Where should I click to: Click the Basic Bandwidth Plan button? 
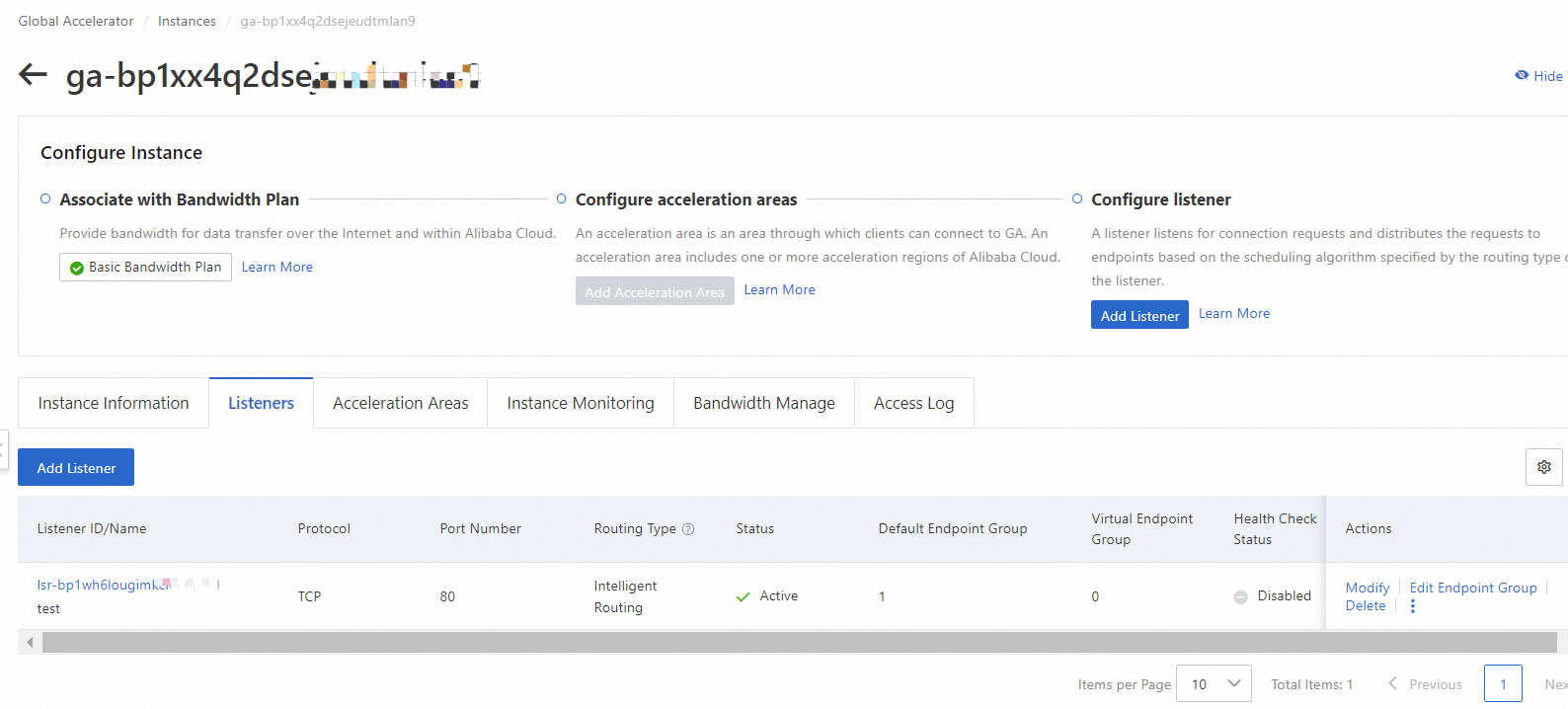[145, 267]
